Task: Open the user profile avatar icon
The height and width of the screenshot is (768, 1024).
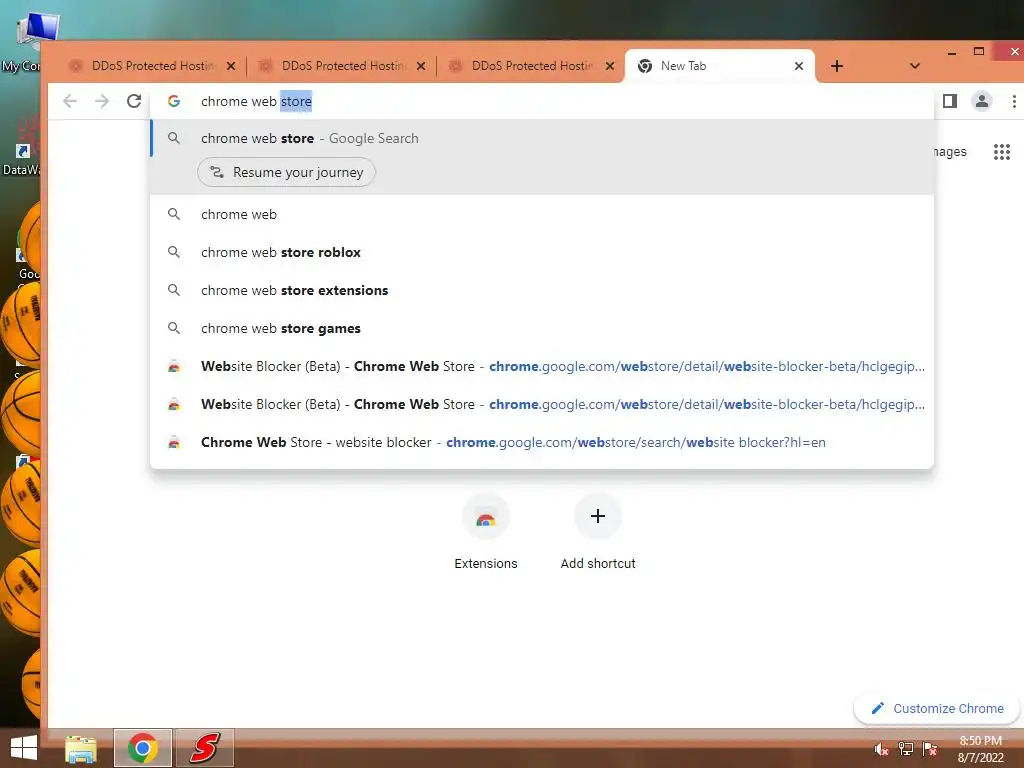Action: [x=982, y=101]
